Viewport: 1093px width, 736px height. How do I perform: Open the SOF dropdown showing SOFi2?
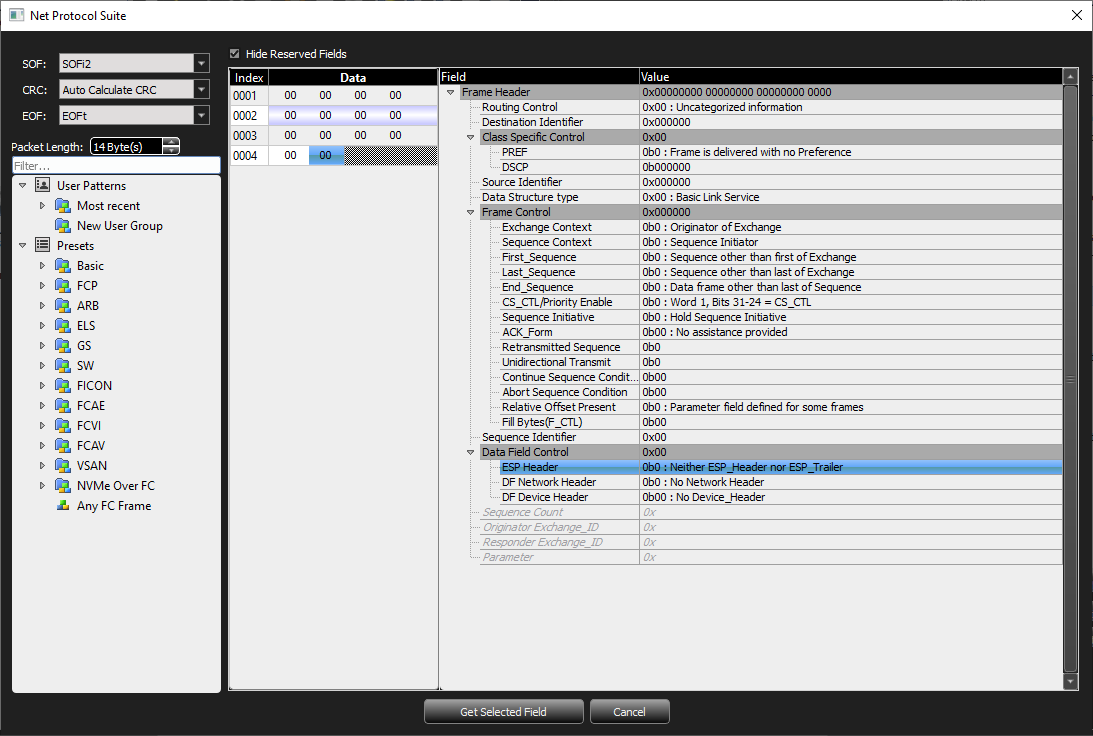pyautogui.click(x=134, y=63)
